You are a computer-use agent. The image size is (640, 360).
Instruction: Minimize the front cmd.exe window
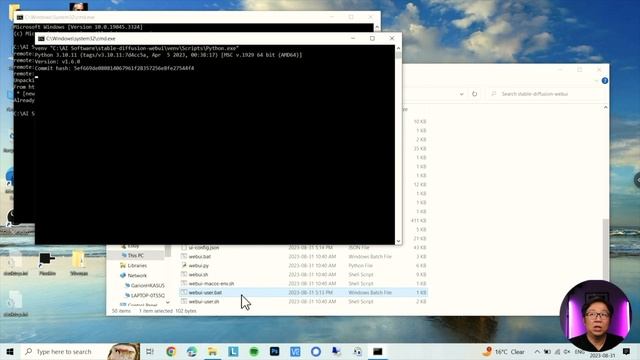click(x=353, y=38)
